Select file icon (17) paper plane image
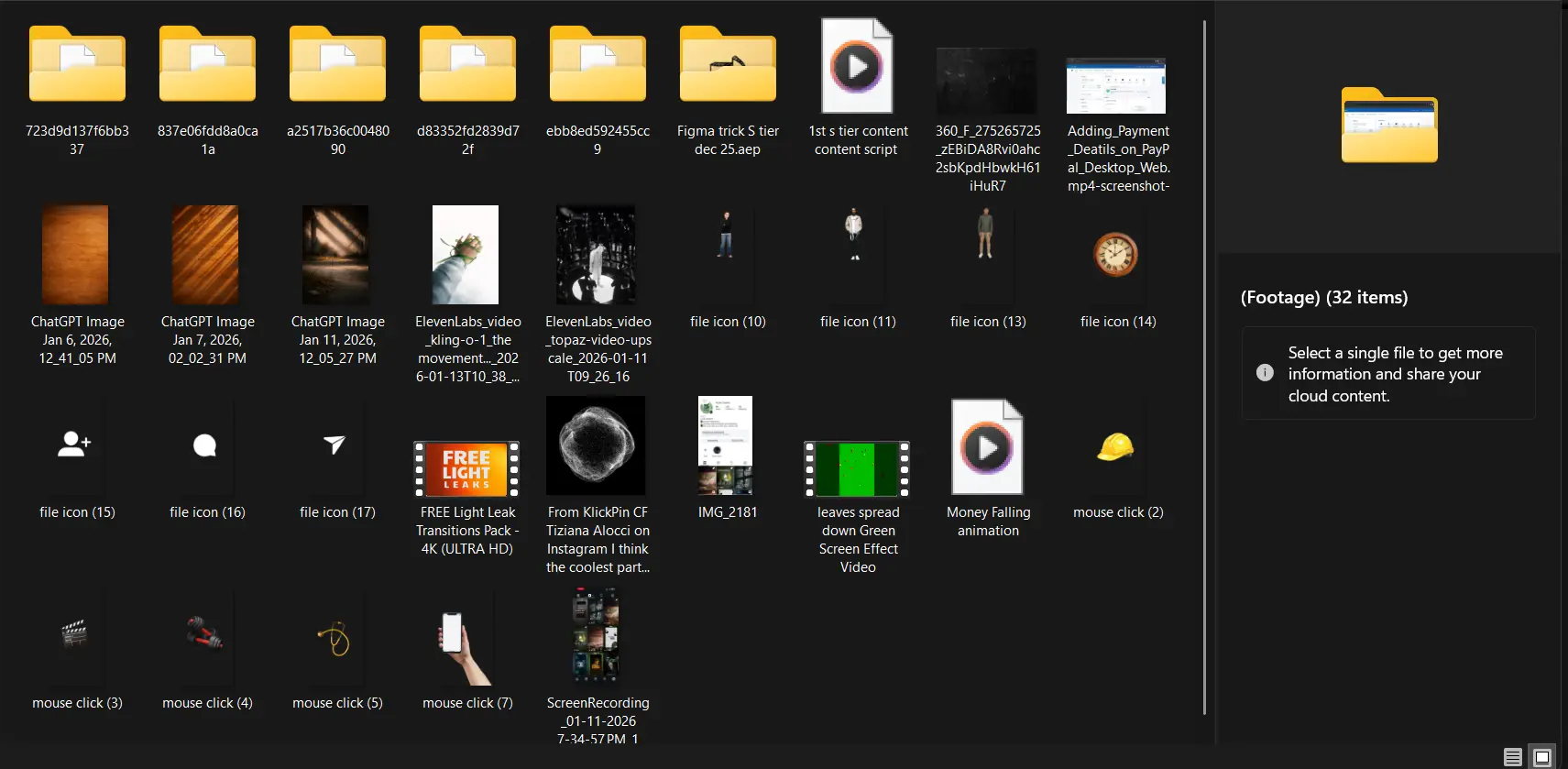This screenshot has width=1568, height=769. [x=335, y=446]
